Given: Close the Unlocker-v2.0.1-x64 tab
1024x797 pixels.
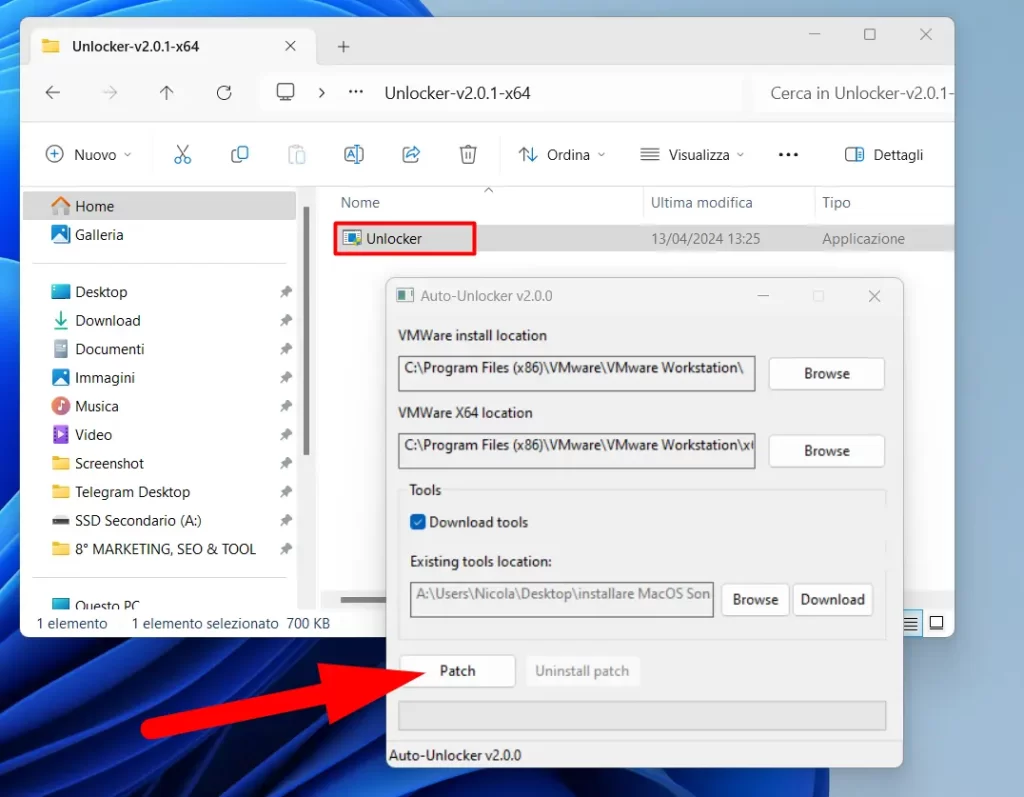Looking at the screenshot, I should tap(291, 46).
